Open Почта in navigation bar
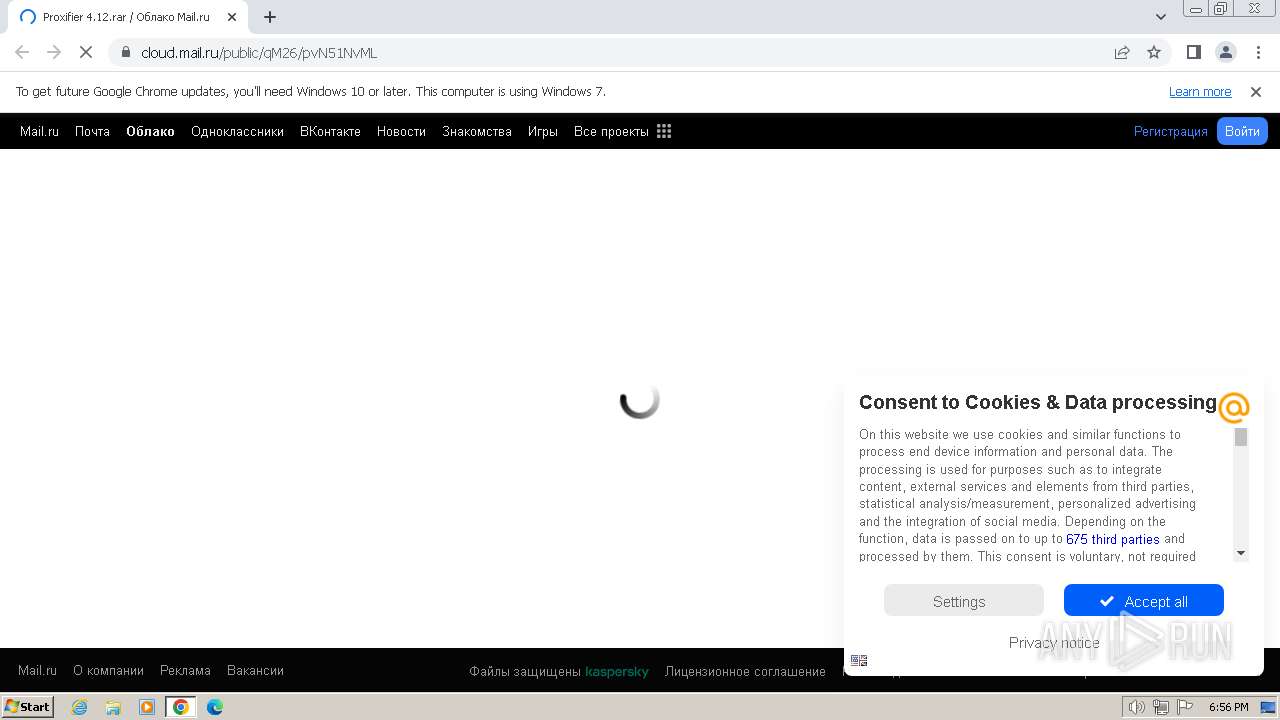Screen dimensions: 1280x720 pyautogui.click(x=92, y=131)
